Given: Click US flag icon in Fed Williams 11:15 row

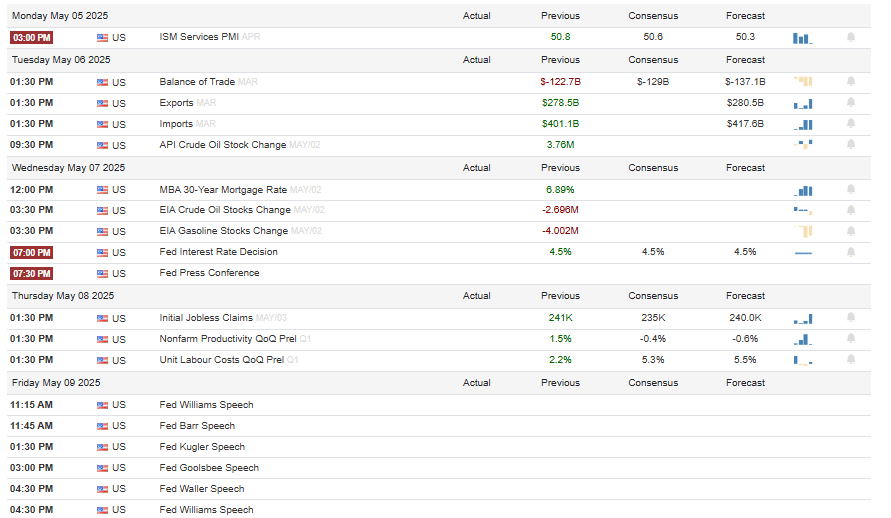Looking at the screenshot, I should point(102,405).
